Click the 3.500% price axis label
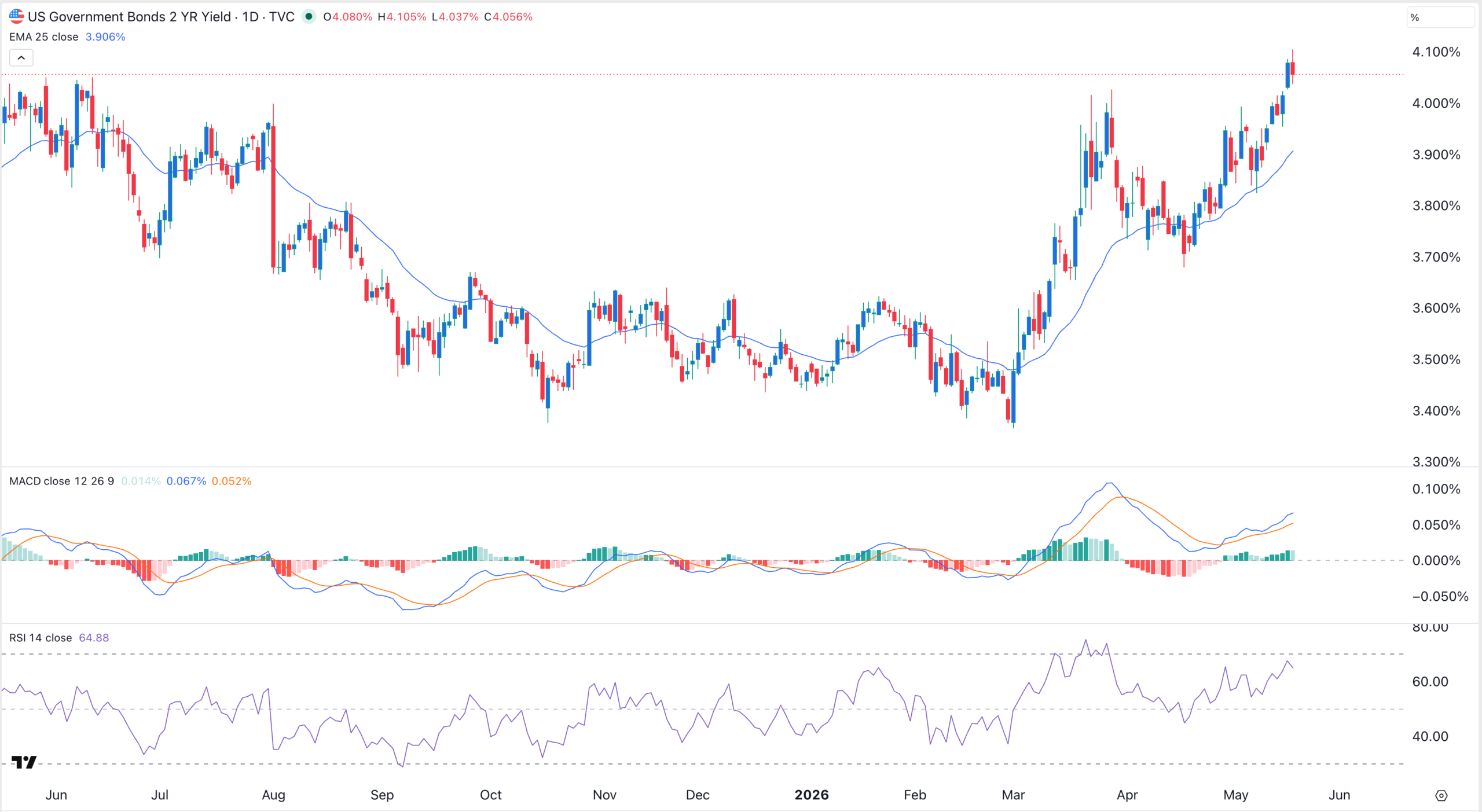The image size is (1482, 812). pos(1436,359)
